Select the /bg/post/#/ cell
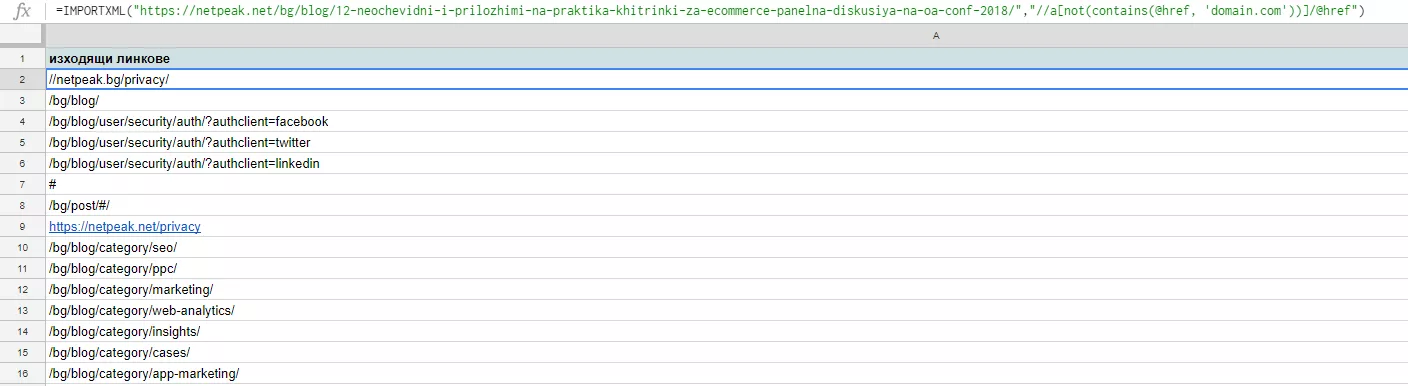Viewport: 1408px width, 386px height. (x=727, y=206)
